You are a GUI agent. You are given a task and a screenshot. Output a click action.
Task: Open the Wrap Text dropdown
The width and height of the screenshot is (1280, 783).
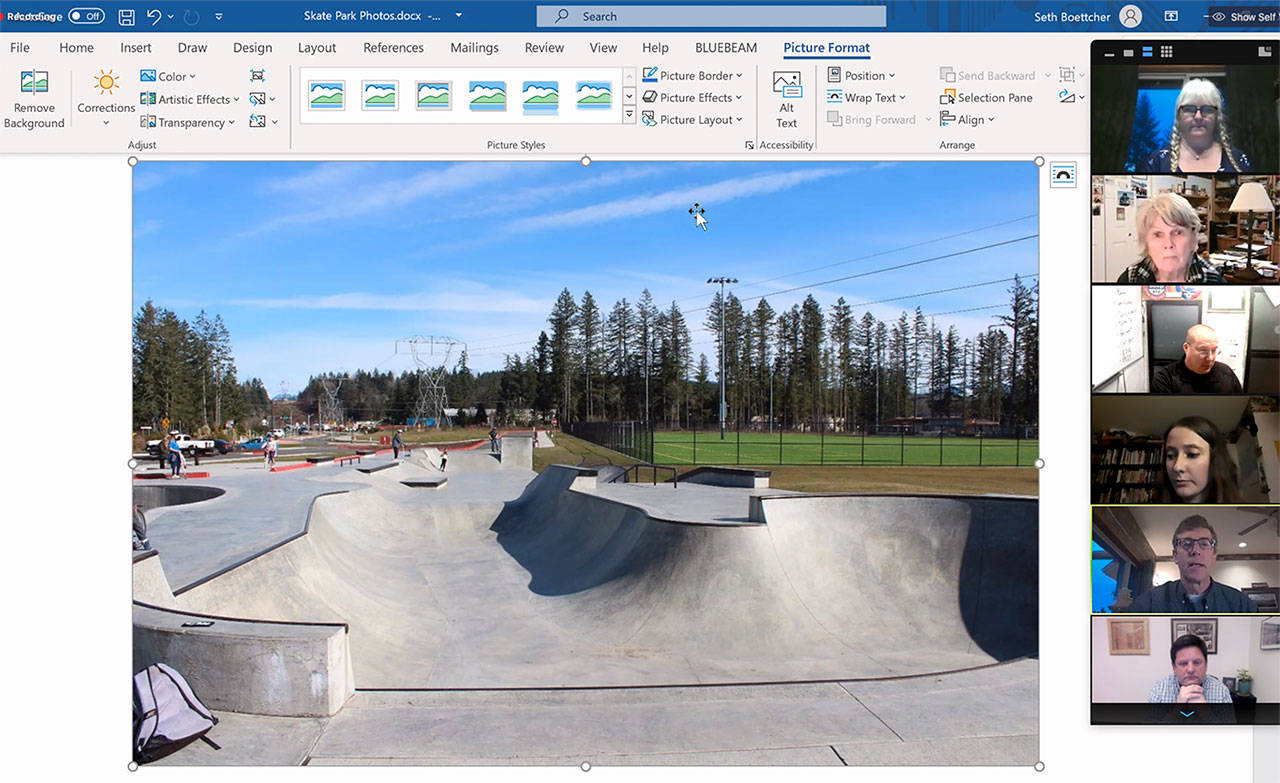pyautogui.click(x=867, y=98)
